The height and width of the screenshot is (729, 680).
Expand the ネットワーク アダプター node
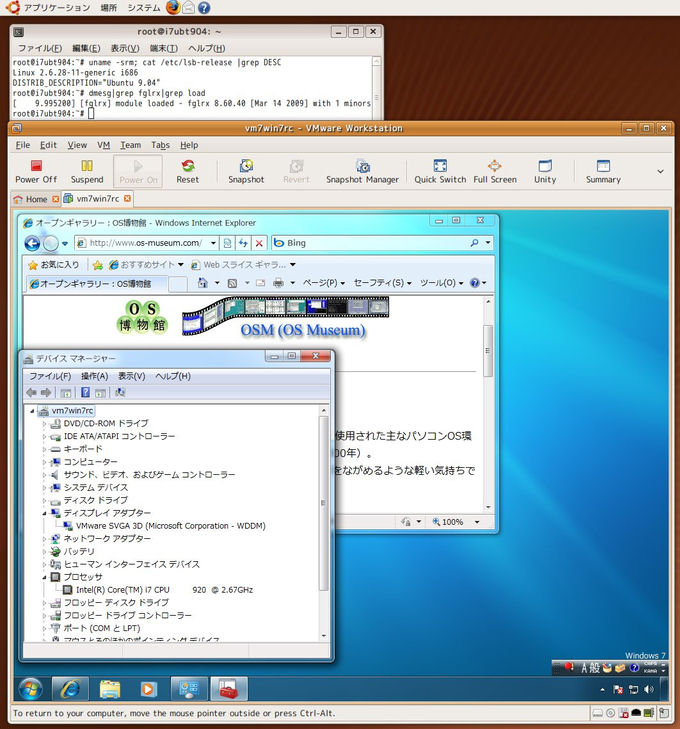click(x=45, y=539)
